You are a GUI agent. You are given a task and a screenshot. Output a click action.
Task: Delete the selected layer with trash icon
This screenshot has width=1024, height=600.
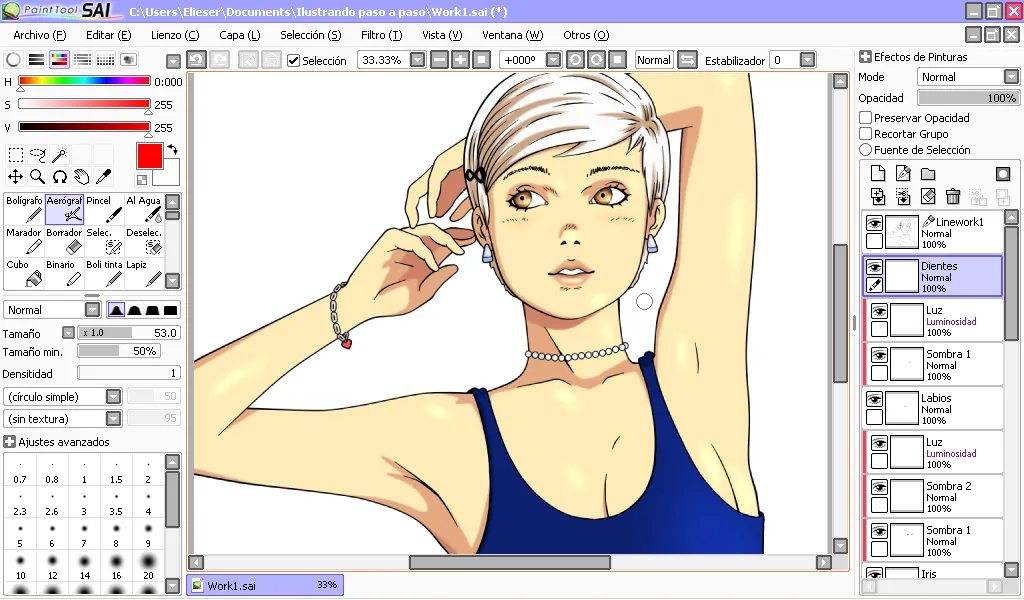click(x=953, y=196)
